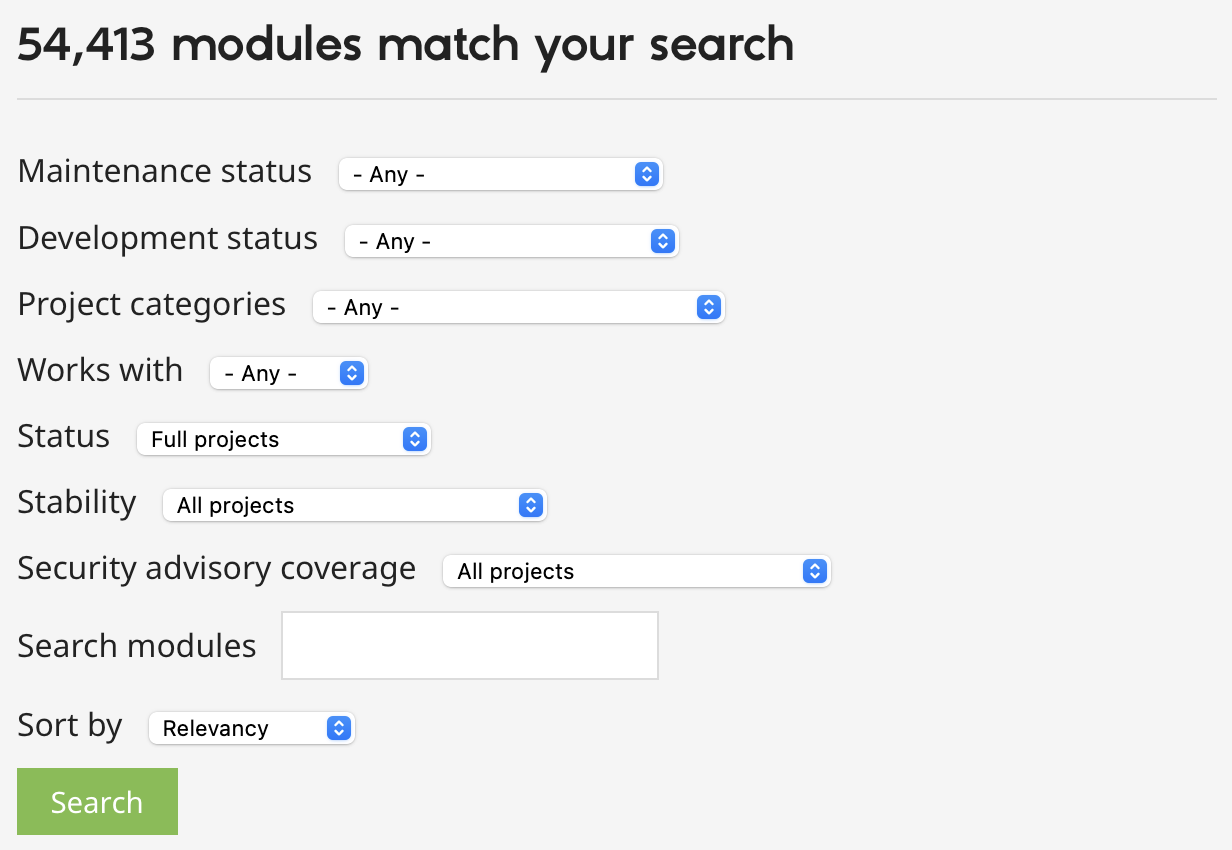Focus the Search modules text field
The height and width of the screenshot is (850, 1232).
pyautogui.click(x=470, y=645)
